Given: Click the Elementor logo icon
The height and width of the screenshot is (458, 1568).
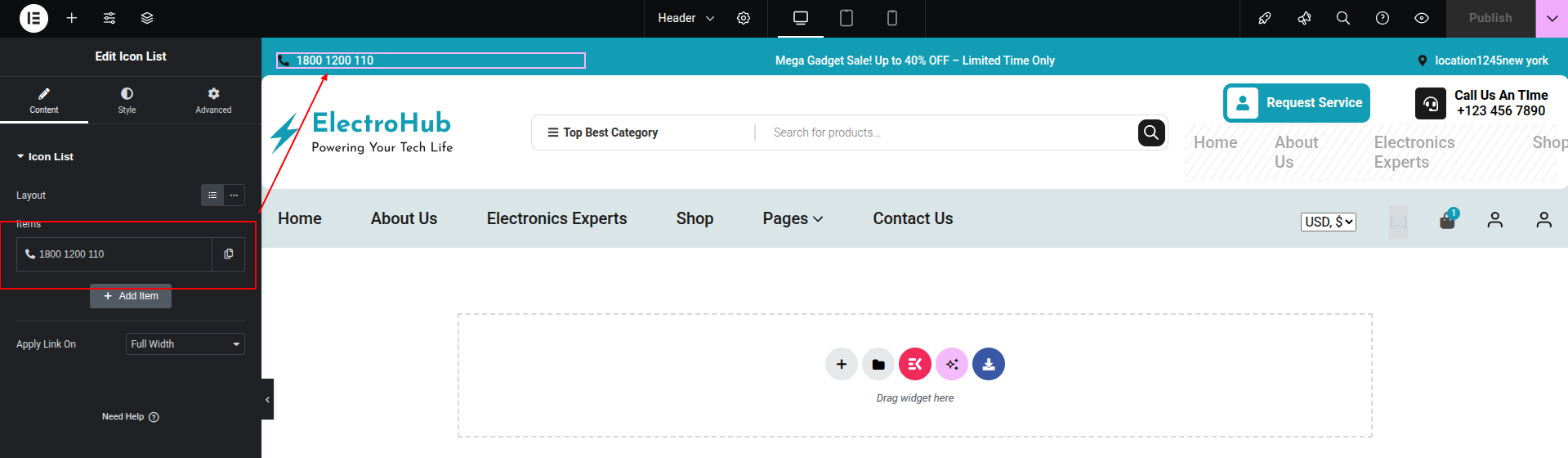Looking at the screenshot, I should pos(34,18).
